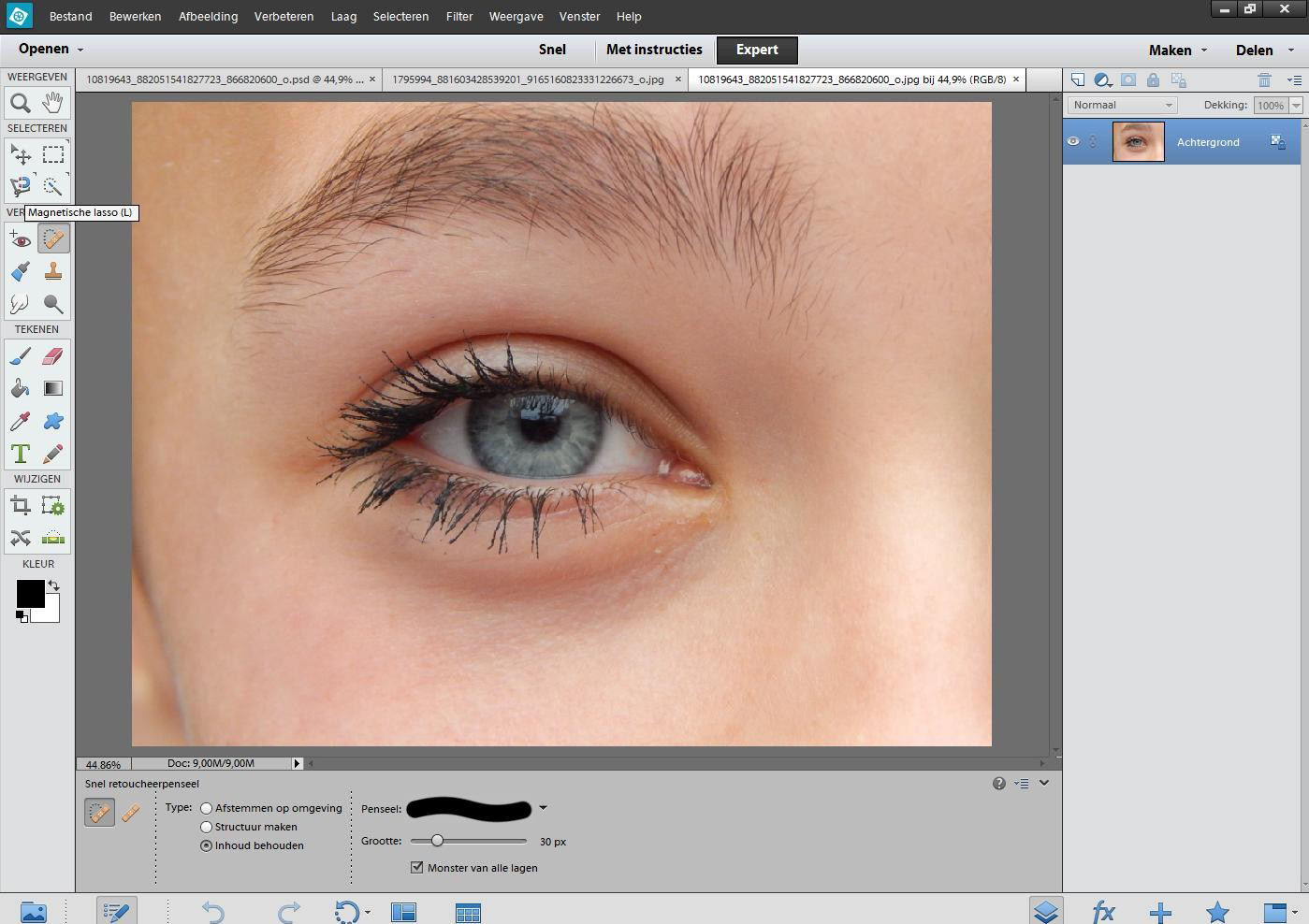This screenshot has height=924, width=1309.
Task: Swap foreground and background colors
Action: (x=54, y=585)
